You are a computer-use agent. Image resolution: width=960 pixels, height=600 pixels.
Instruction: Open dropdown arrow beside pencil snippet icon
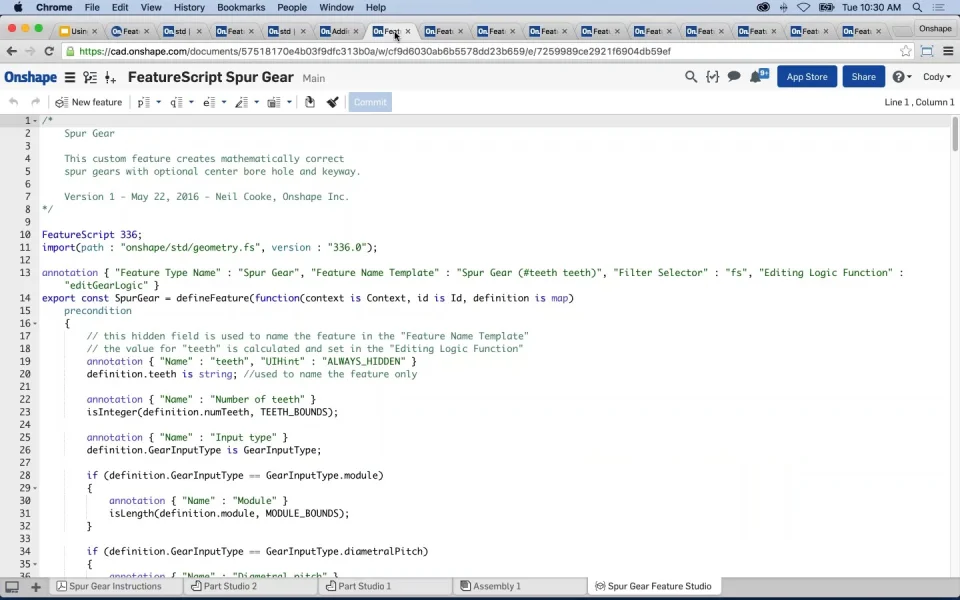(257, 102)
